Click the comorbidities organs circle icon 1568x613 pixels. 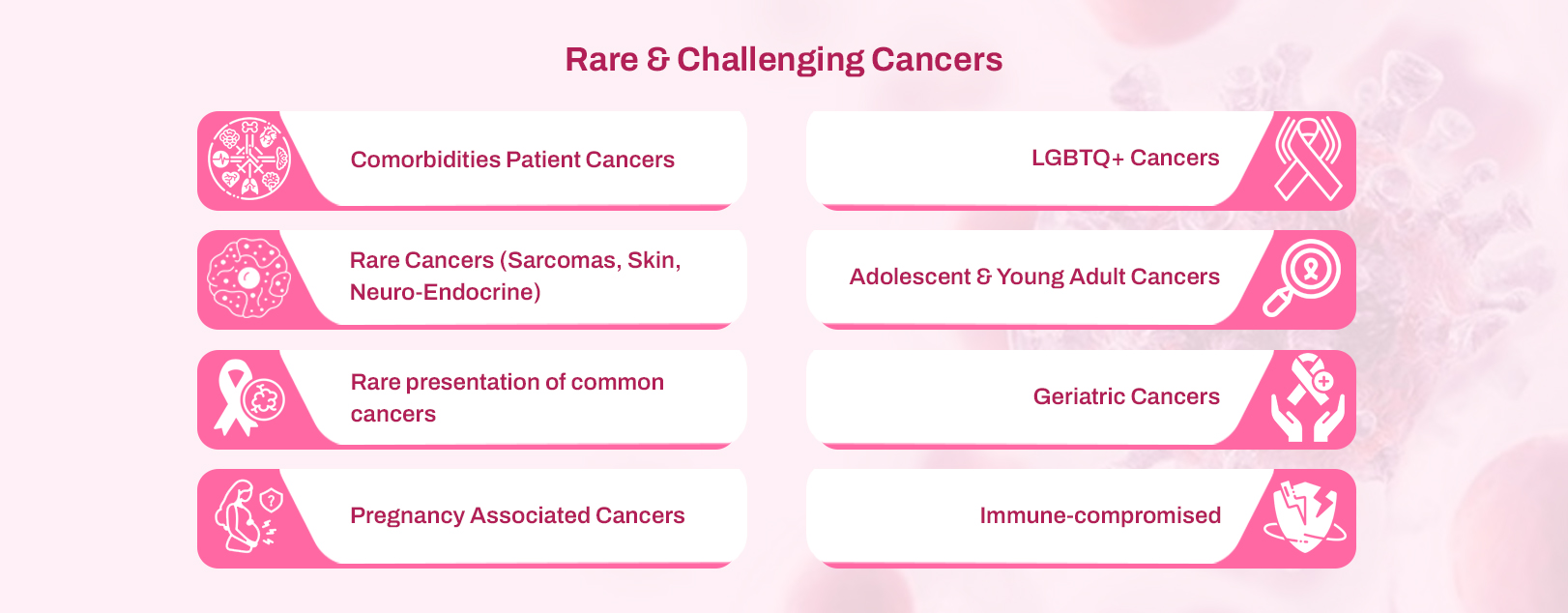[x=249, y=160]
